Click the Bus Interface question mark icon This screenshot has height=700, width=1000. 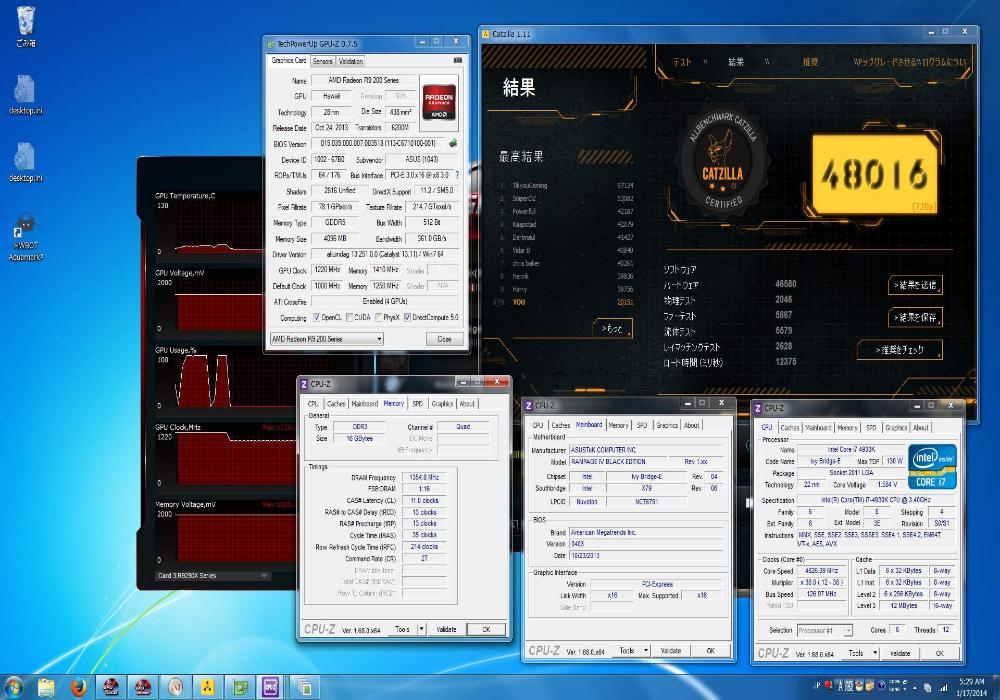pyautogui.click(x=457, y=175)
